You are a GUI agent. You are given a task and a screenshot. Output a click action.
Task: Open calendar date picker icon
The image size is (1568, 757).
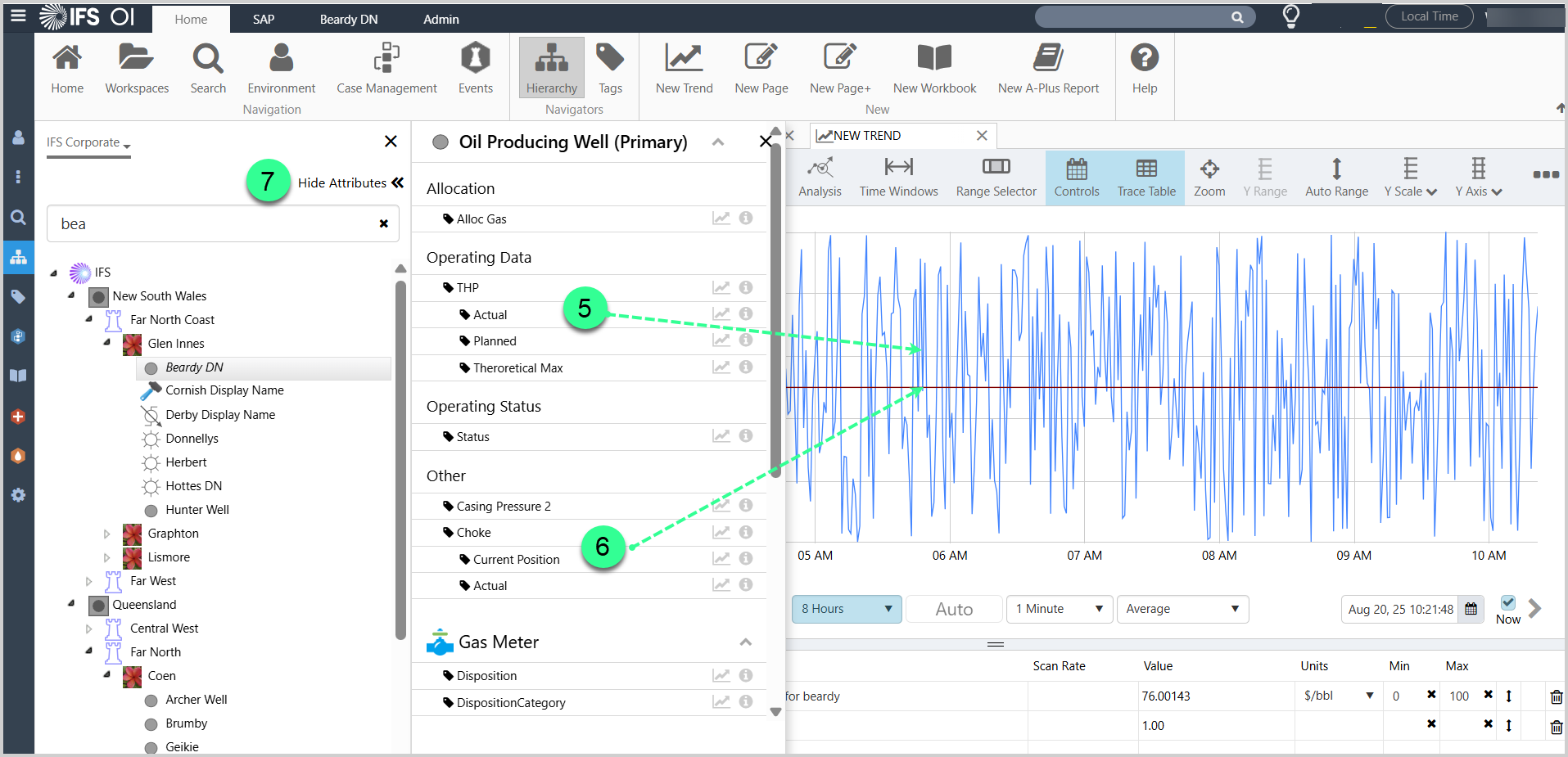tap(1471, 609)
